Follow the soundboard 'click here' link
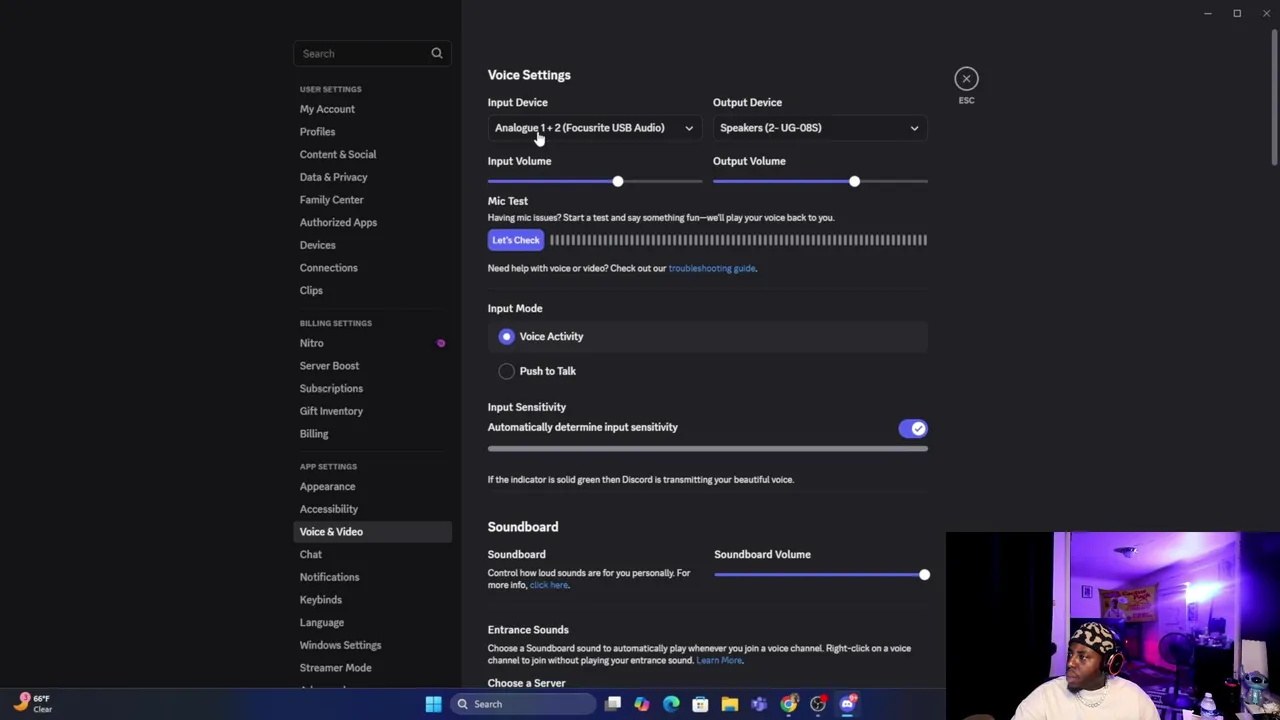The height and width of the screenshot is (720, 1280). [x=548, y=585]
